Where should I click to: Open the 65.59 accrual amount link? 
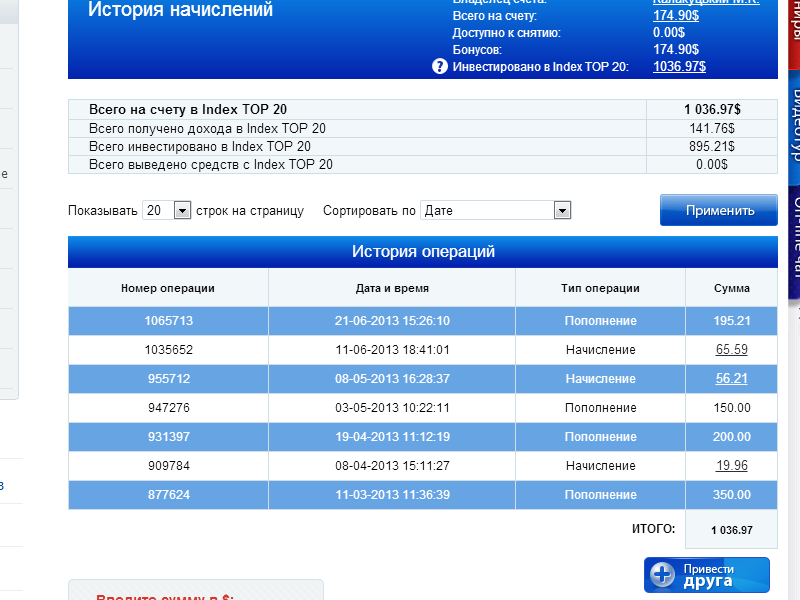[x=732, y=349]
